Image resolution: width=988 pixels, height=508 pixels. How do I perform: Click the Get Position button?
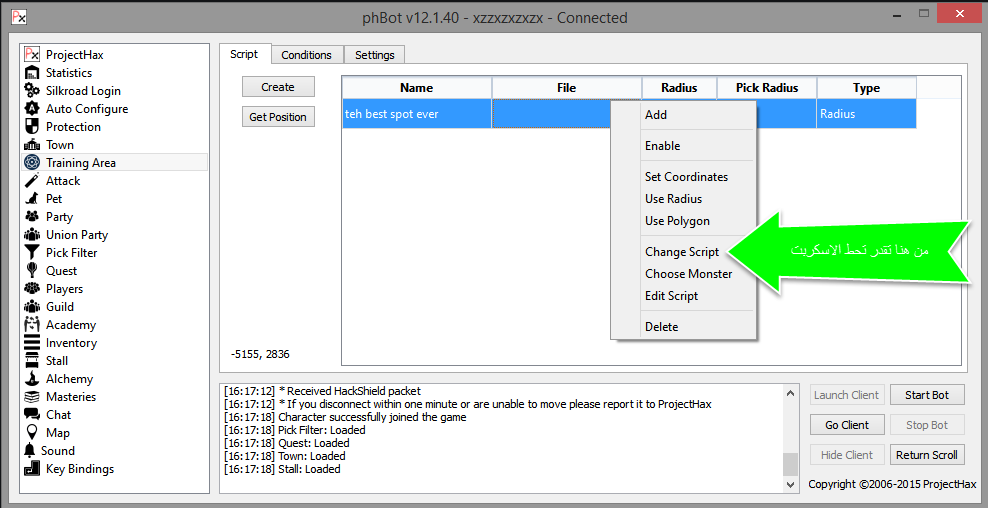click(x=278, y=117)
